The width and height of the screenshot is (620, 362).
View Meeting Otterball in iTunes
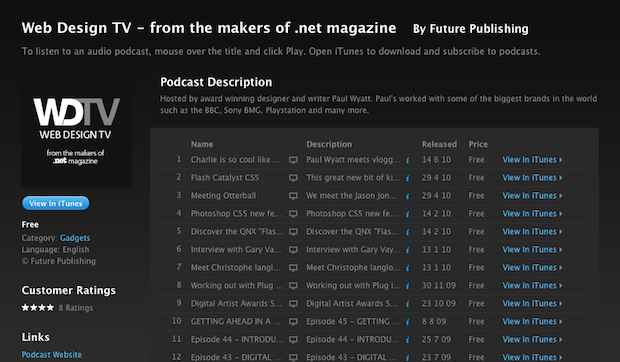(x=532, y=196)
